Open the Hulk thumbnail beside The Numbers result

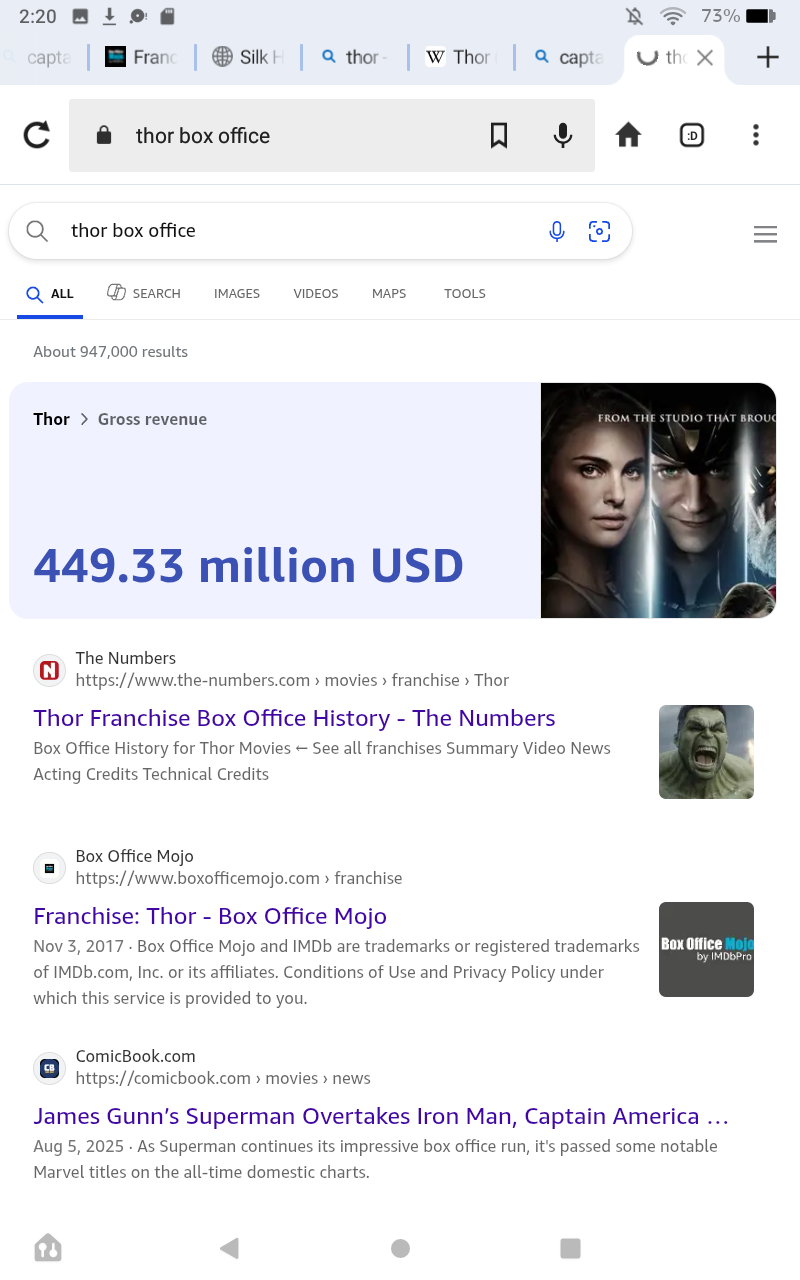(x=706, y=752)
